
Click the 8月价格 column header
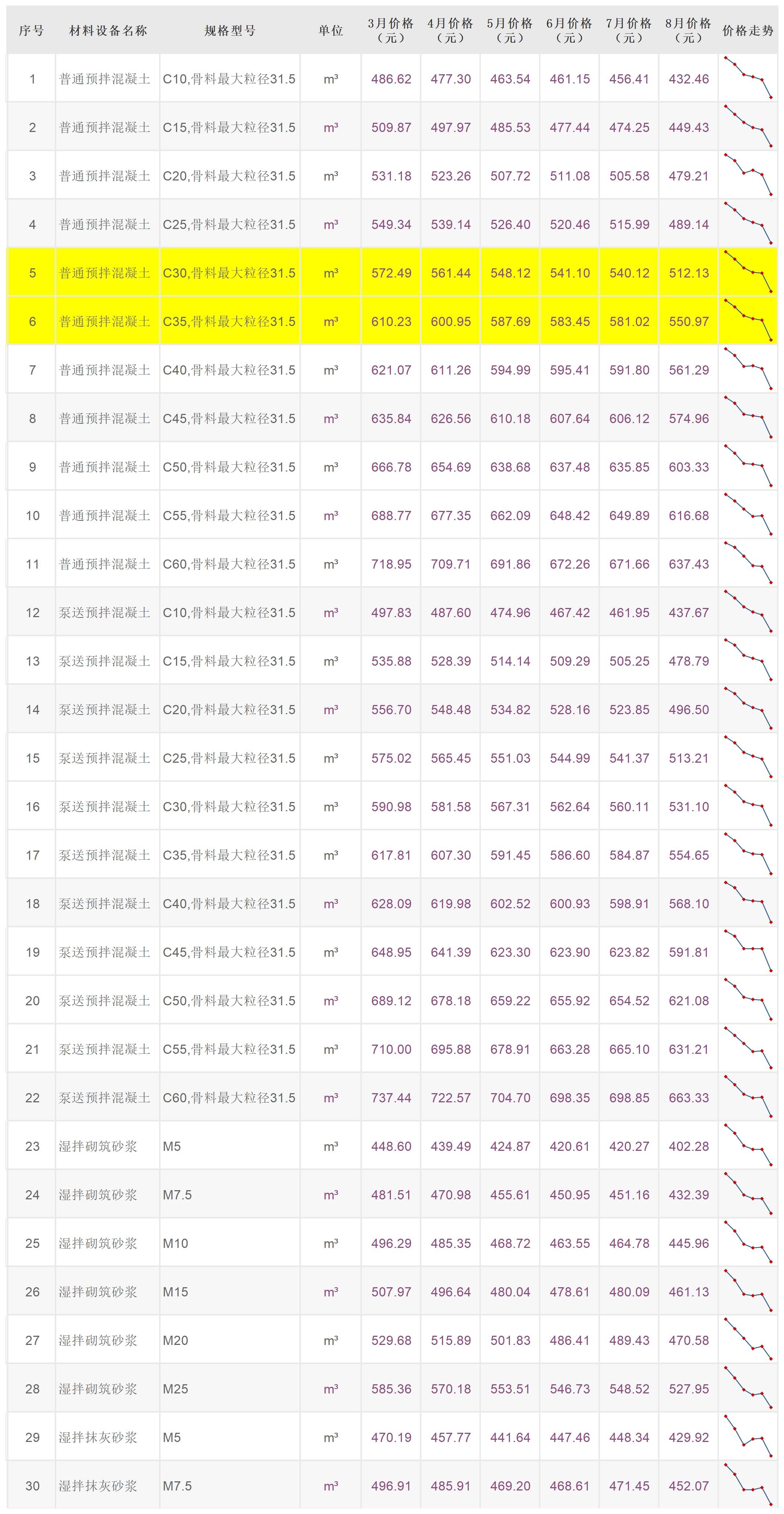pos(688,31)
